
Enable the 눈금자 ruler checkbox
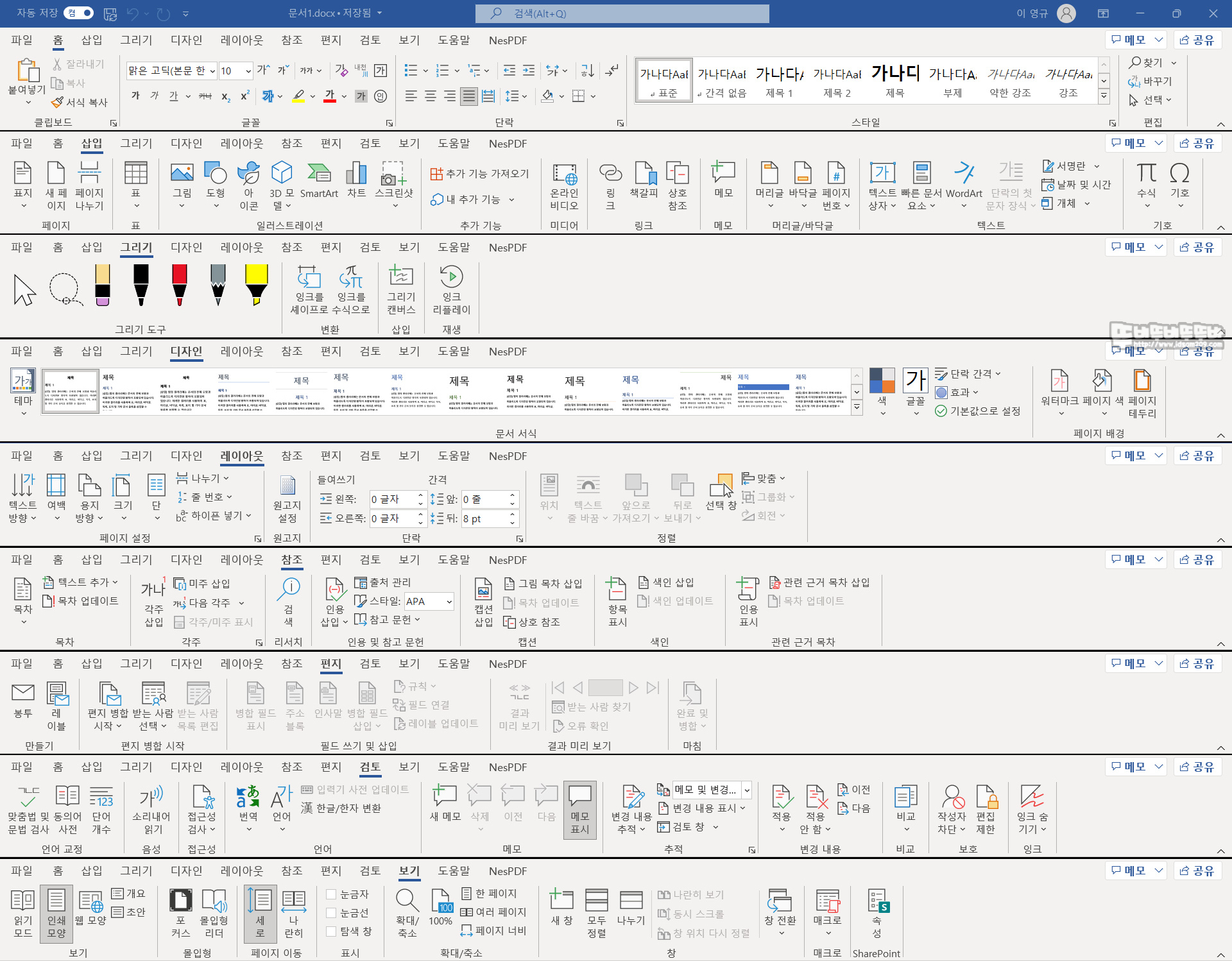pyautogui.click(x=332, y=894)
